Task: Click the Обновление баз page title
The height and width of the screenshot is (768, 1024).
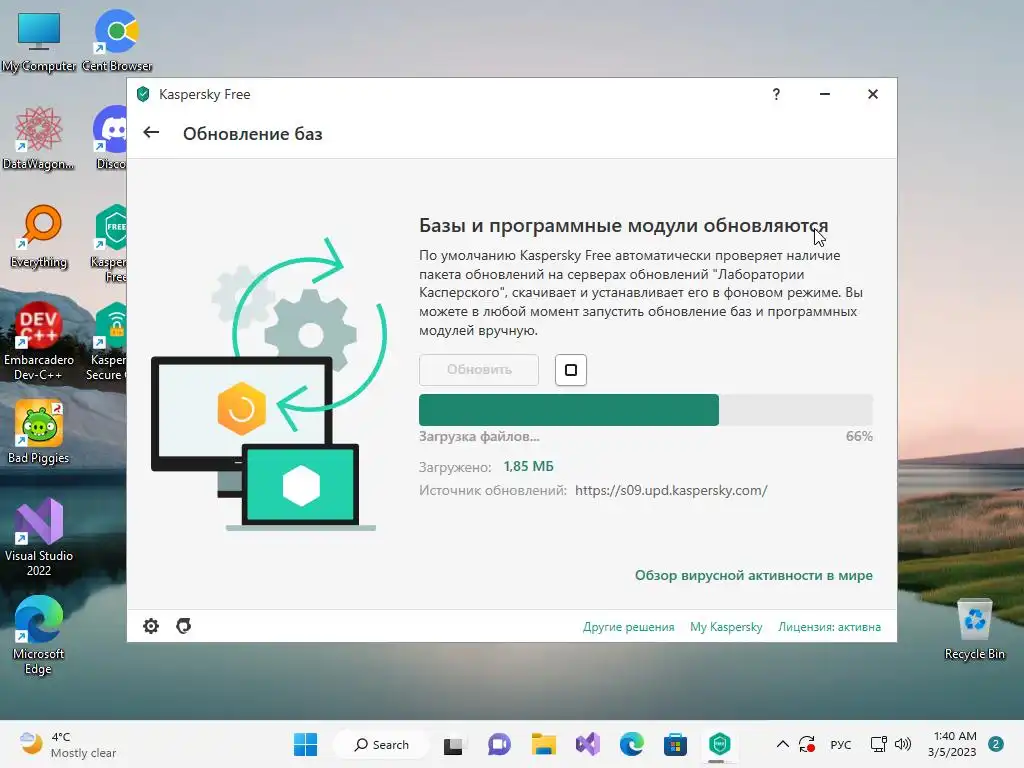Action: pos(253,134)
